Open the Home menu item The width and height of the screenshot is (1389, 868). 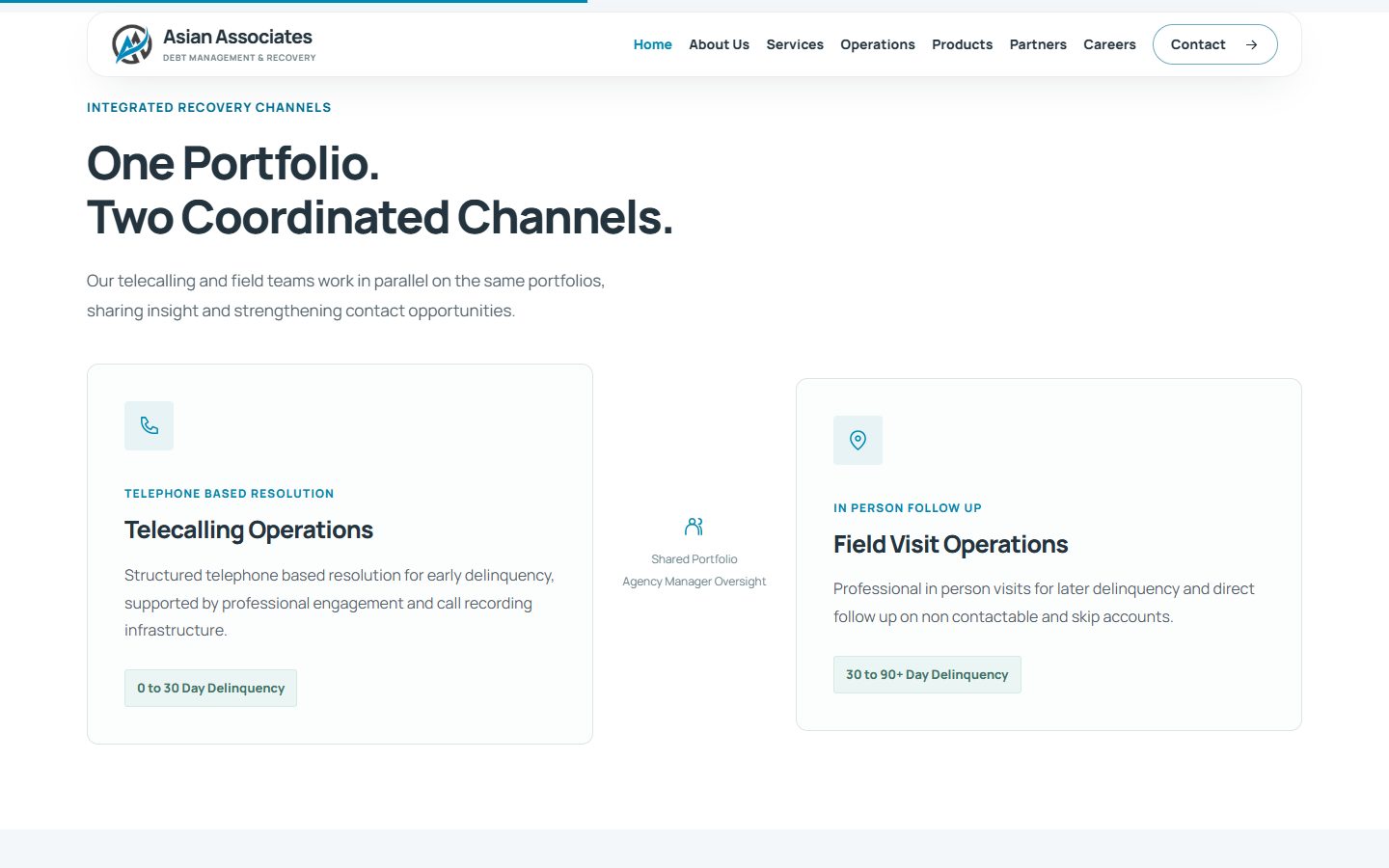653,44
